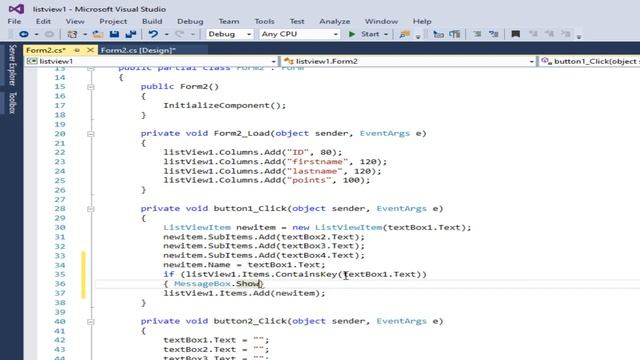Undo the last edit using the toolbar arrow

153,34
